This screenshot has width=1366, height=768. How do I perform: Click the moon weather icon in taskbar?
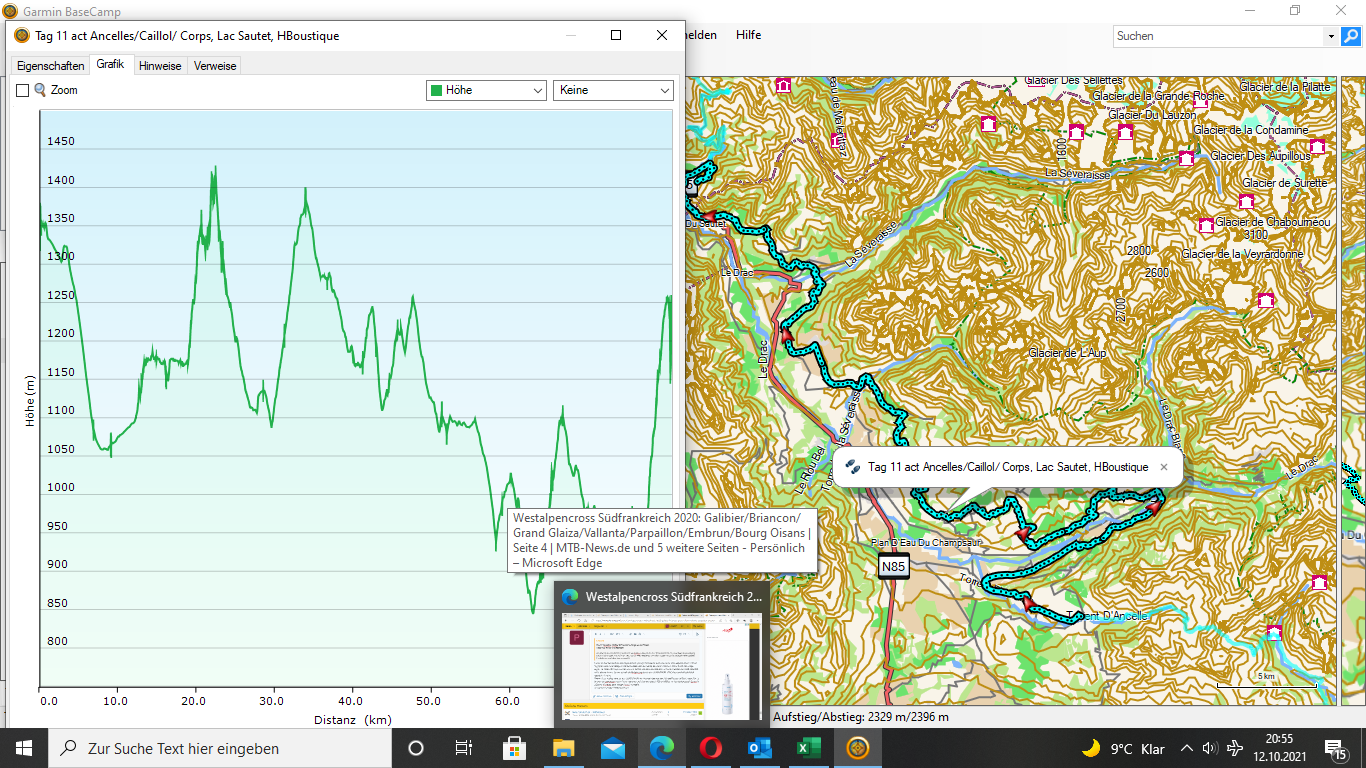[1091, 748]
